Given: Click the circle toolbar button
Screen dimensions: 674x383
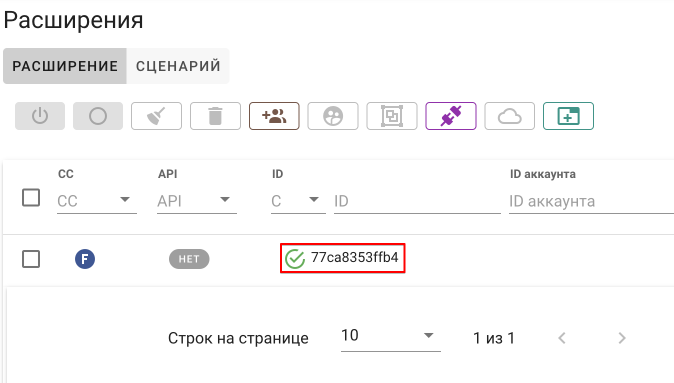Looking at the screenshot, I should click(x=98, y=116).
